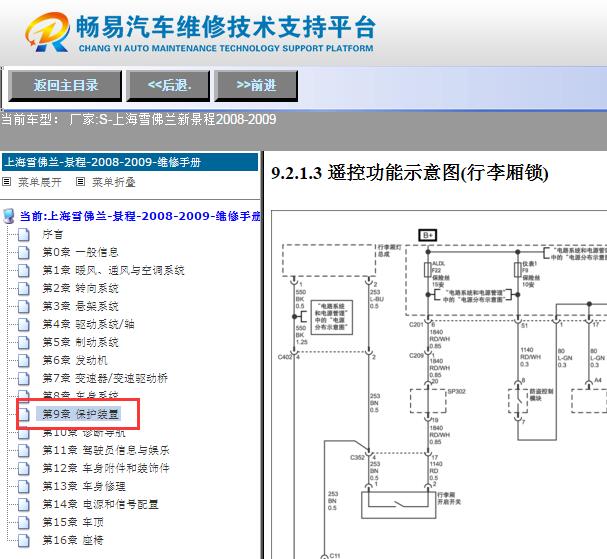Click the 行李厢开启开关 component in diagram
This screenshot has height=559, width=607.
tap(399, 505)
